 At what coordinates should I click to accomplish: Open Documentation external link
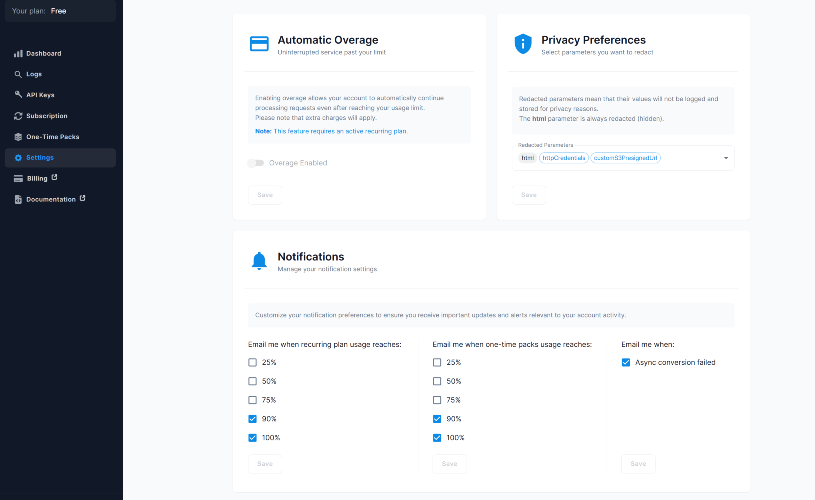pos(60,199)
